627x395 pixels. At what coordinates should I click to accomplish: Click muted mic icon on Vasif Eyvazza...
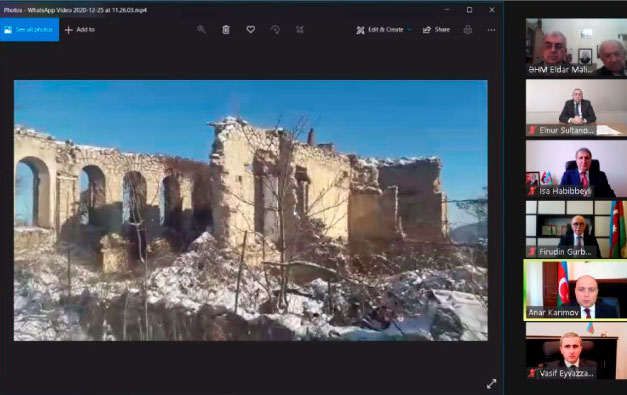click(x=532, y=373)
